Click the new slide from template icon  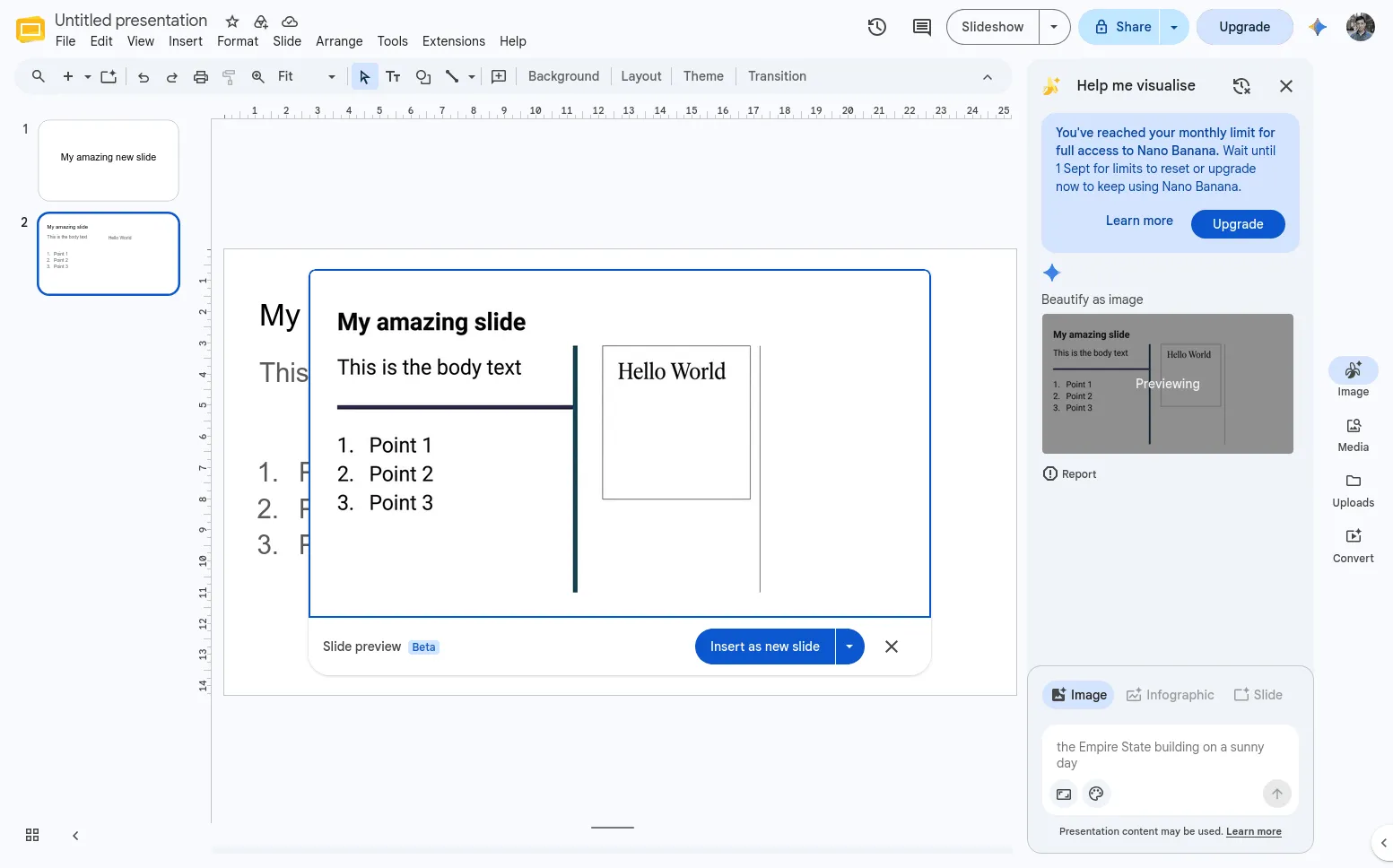point(109,76)
